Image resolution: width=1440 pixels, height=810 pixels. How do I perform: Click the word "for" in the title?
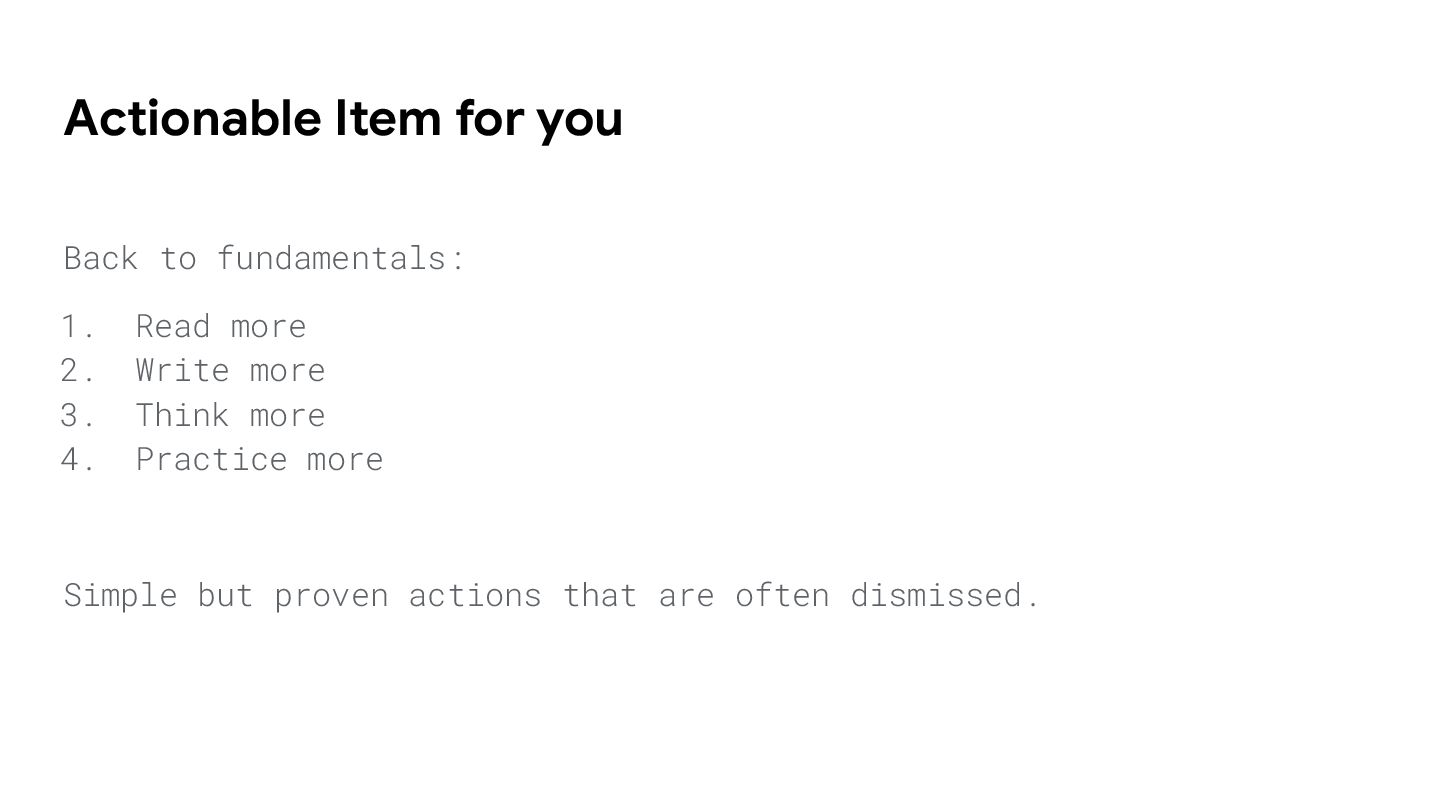coord(490,118)
